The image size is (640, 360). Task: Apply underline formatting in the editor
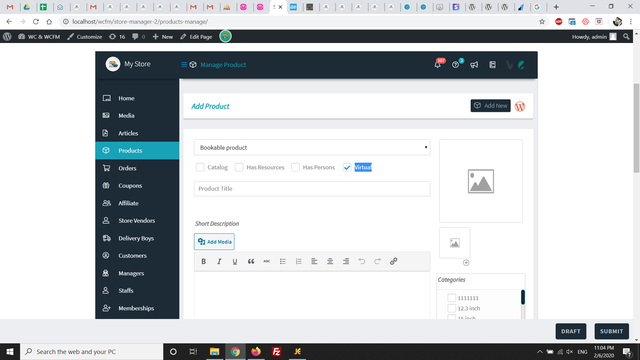tap(235, 261)
